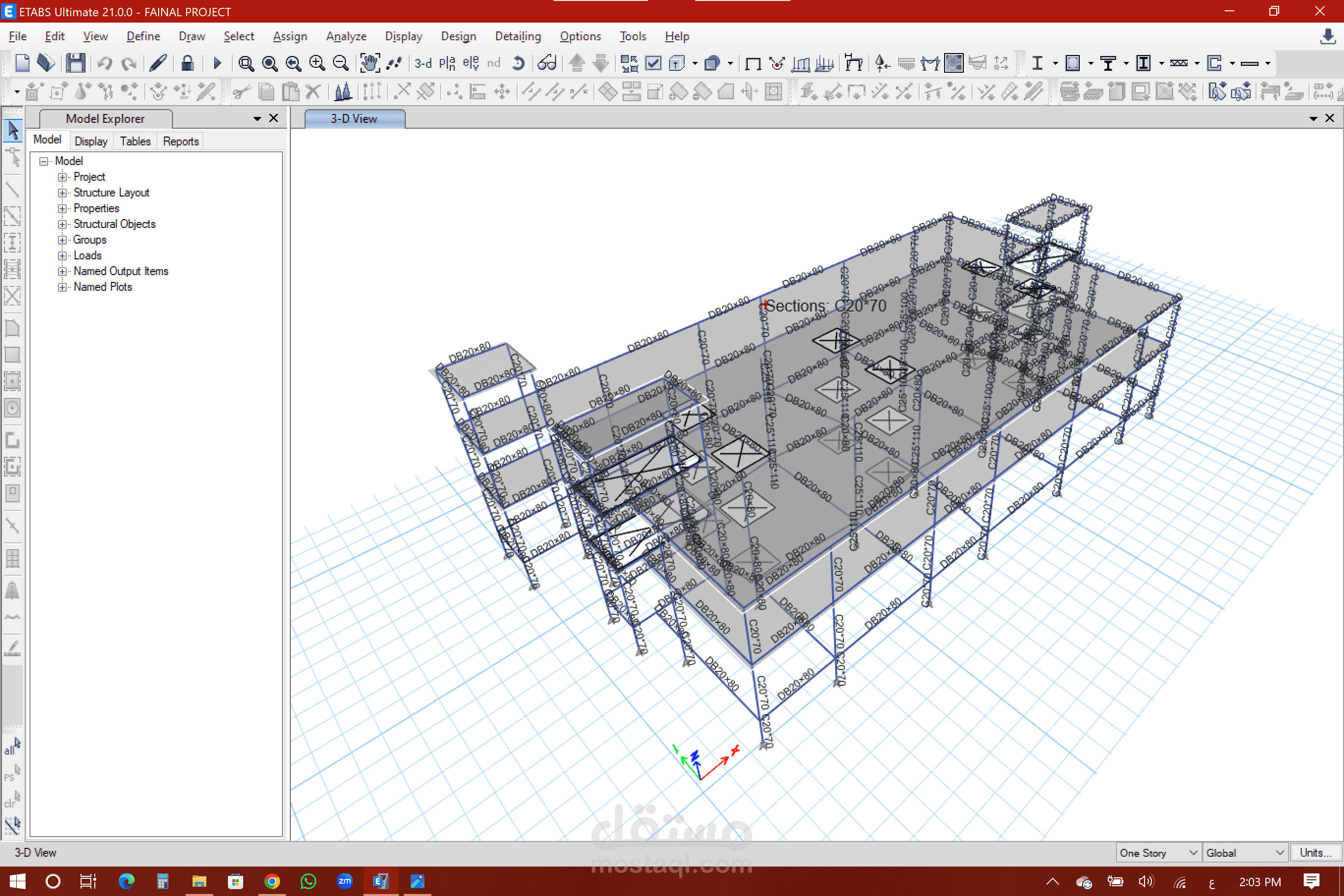
Task: Run analysis with the play arrow icon
Action: [217, 63]
